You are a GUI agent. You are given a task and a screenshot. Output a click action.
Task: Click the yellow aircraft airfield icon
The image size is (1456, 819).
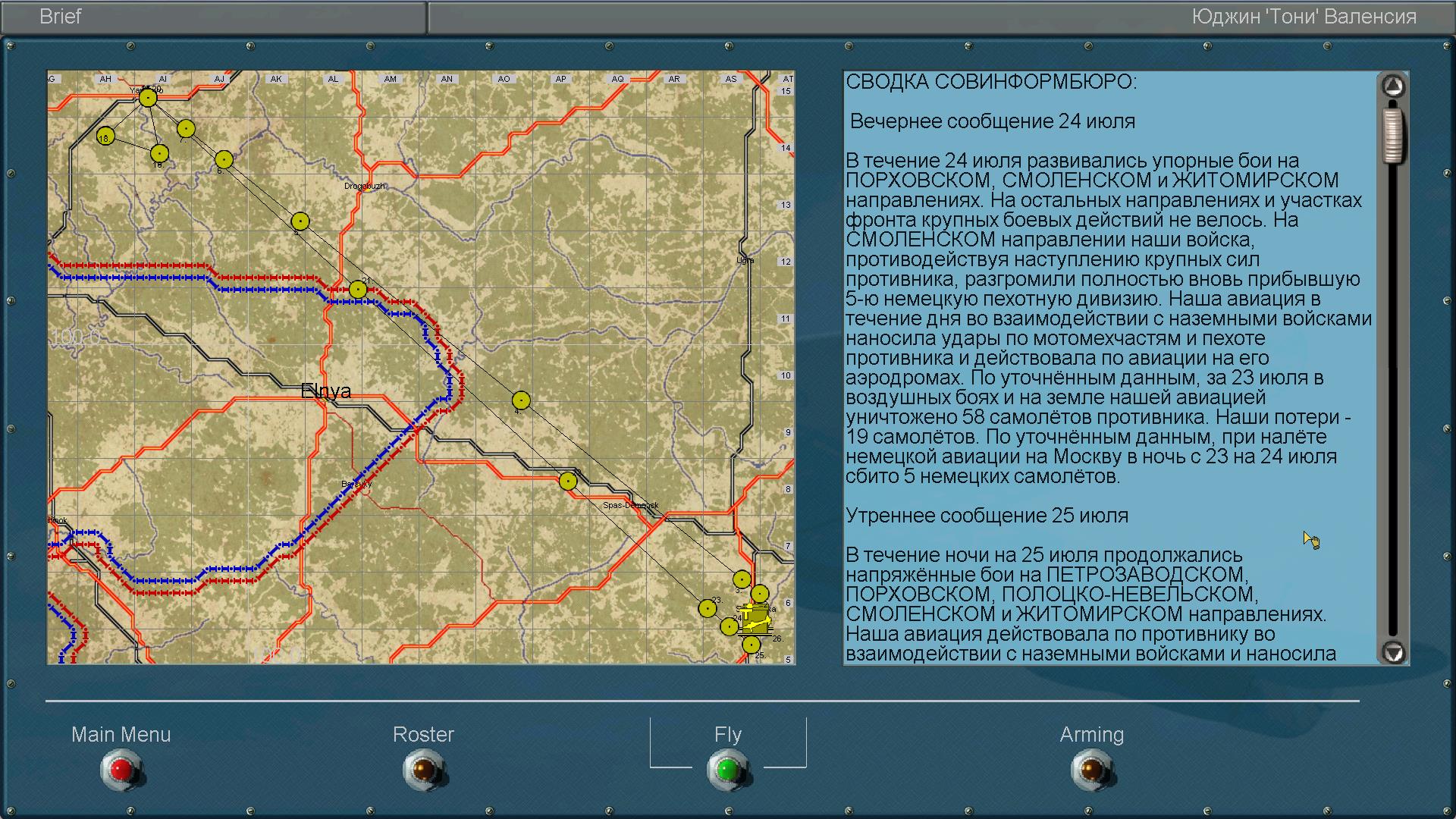tap(755, 620)
